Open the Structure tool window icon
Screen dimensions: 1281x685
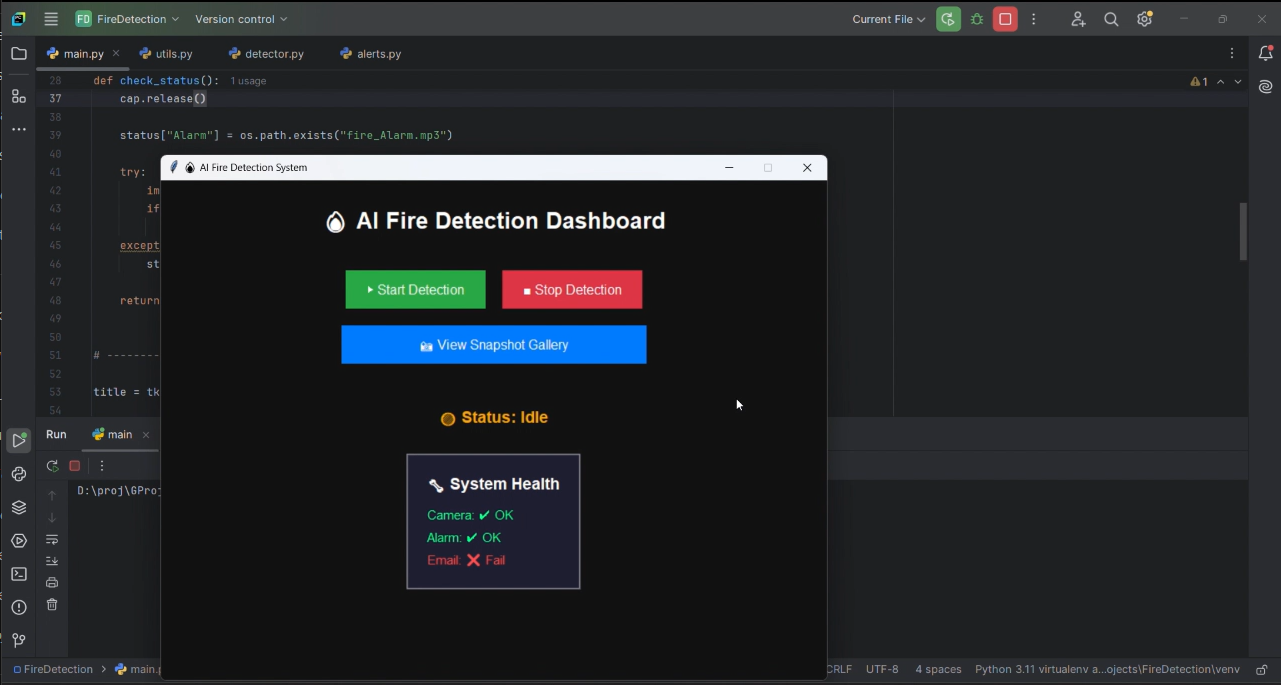point(18,96)
